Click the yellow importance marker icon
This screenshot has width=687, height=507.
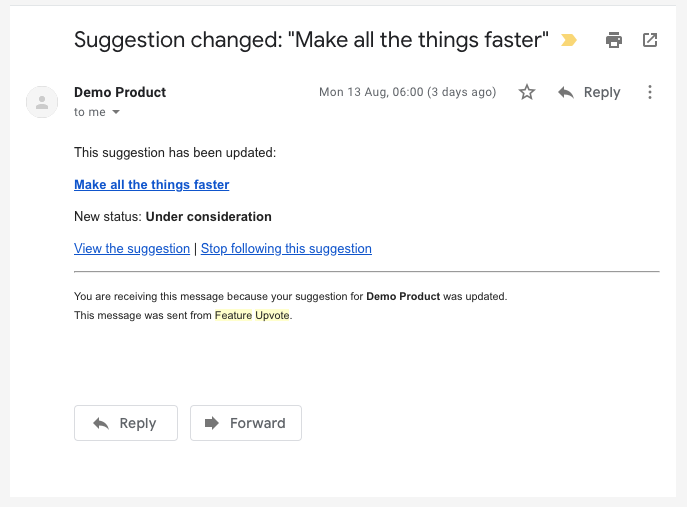569,40
